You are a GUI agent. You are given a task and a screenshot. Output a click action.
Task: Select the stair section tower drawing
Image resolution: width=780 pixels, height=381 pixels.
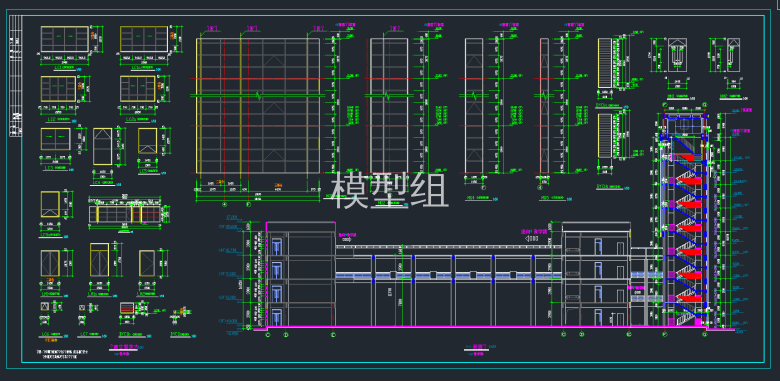click(x=685, y=221)
